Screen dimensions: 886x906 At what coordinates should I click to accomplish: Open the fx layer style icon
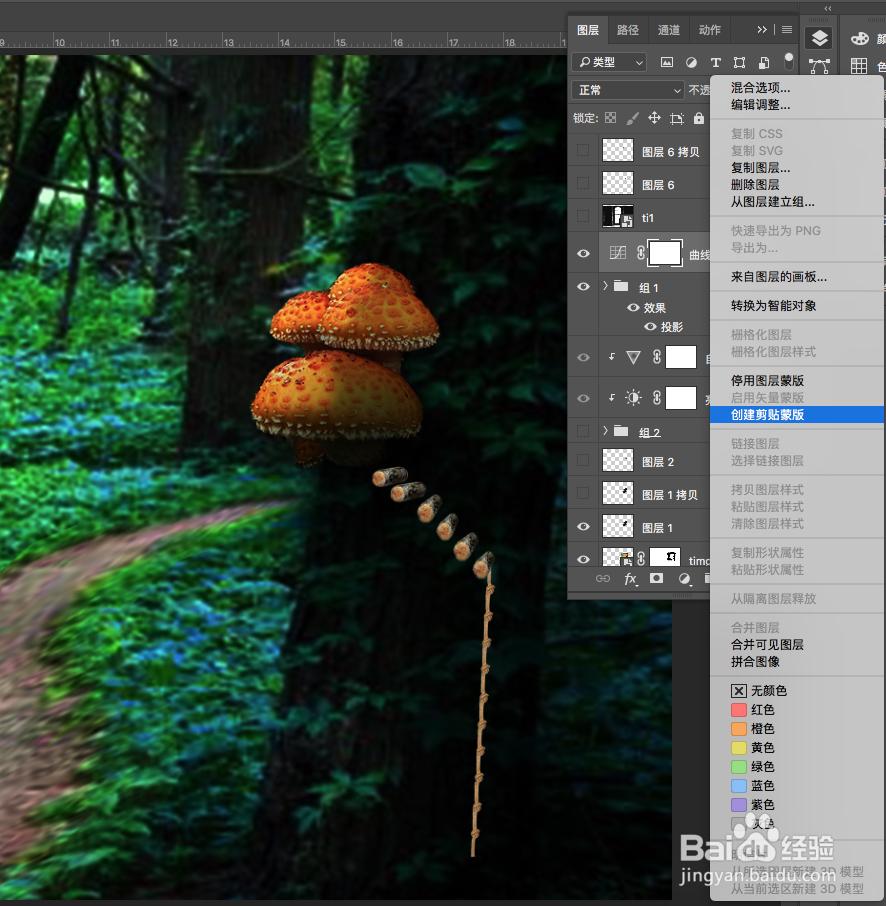[629, 579]
